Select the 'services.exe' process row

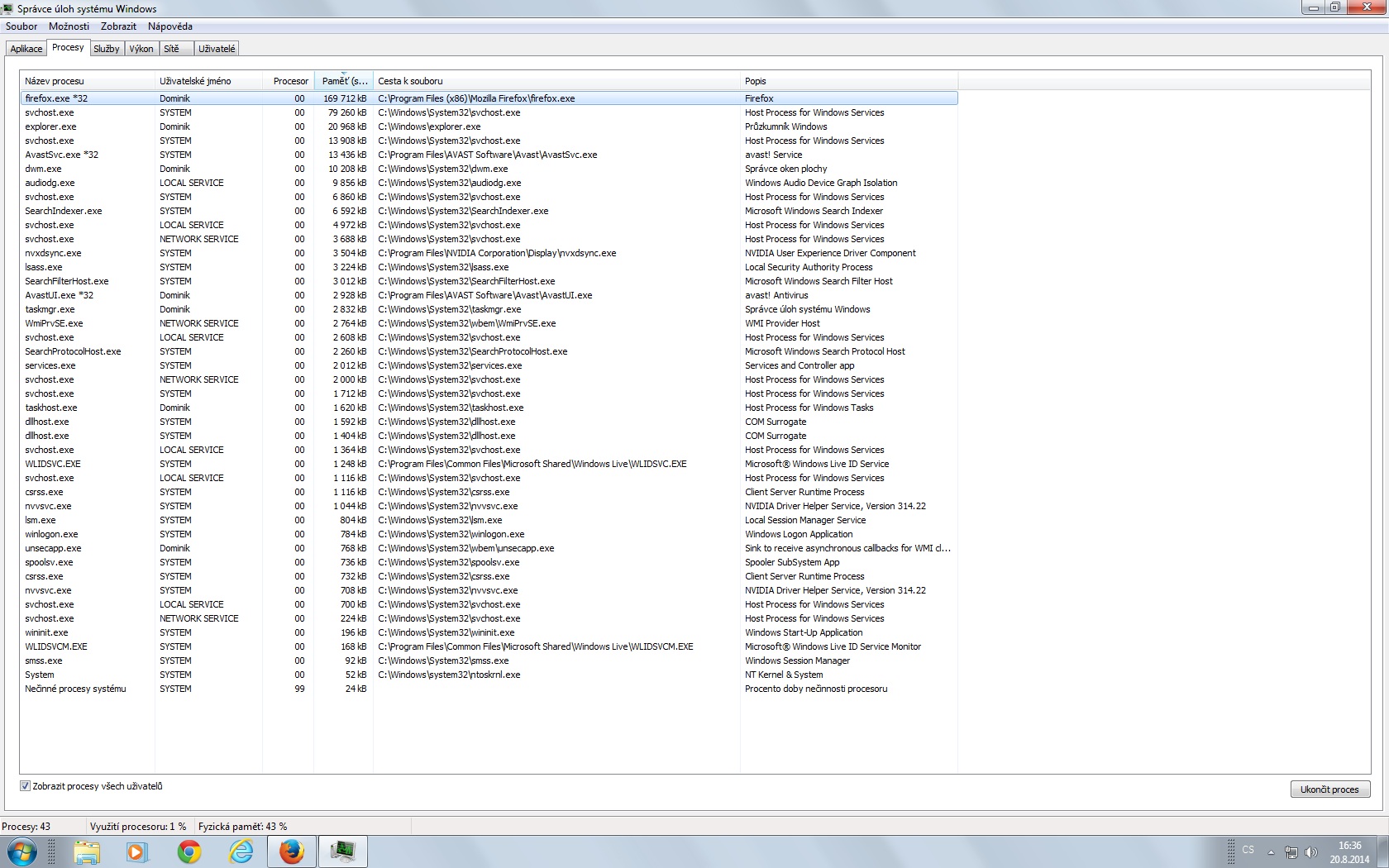(489, 365)
